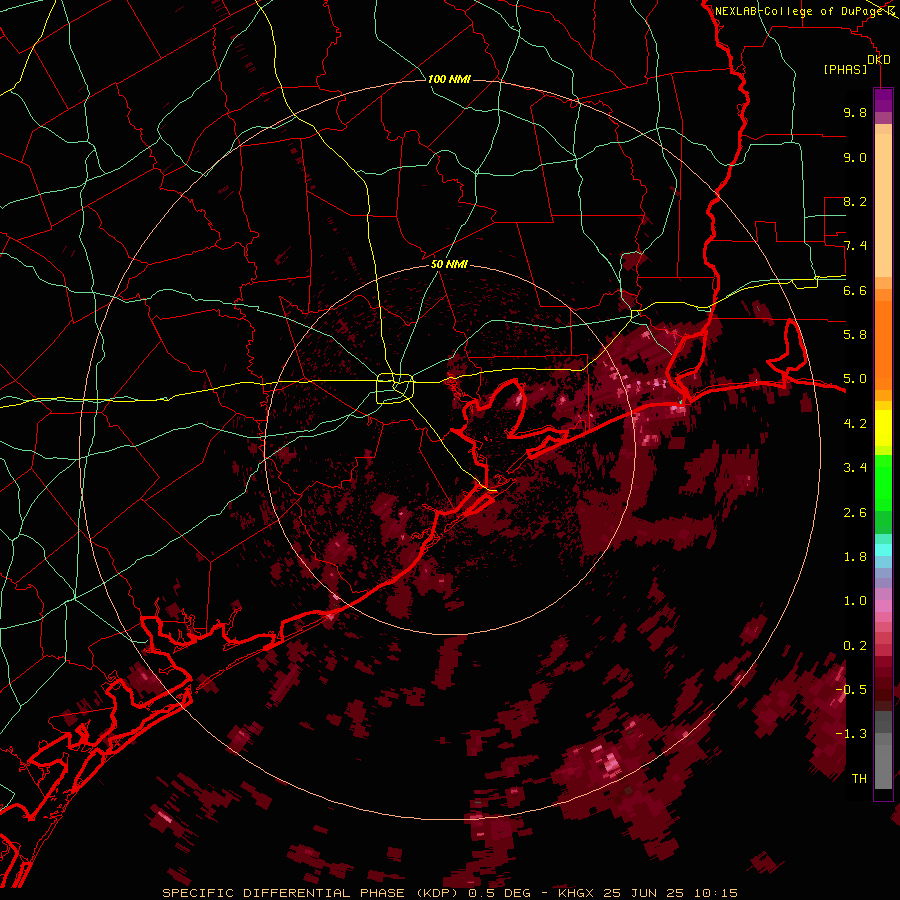
Task: Click the 8.2 legend value
Action: [855, 201]
